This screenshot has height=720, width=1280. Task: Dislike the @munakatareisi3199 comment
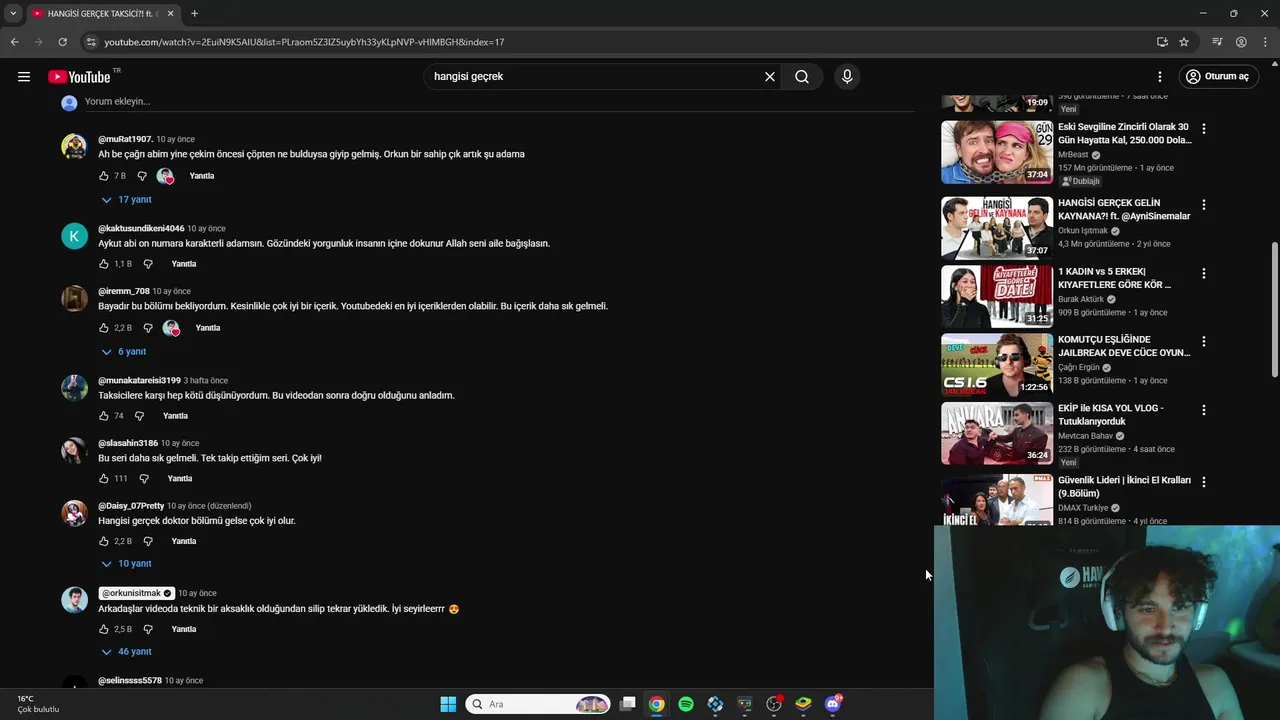[x=140, y=416]
